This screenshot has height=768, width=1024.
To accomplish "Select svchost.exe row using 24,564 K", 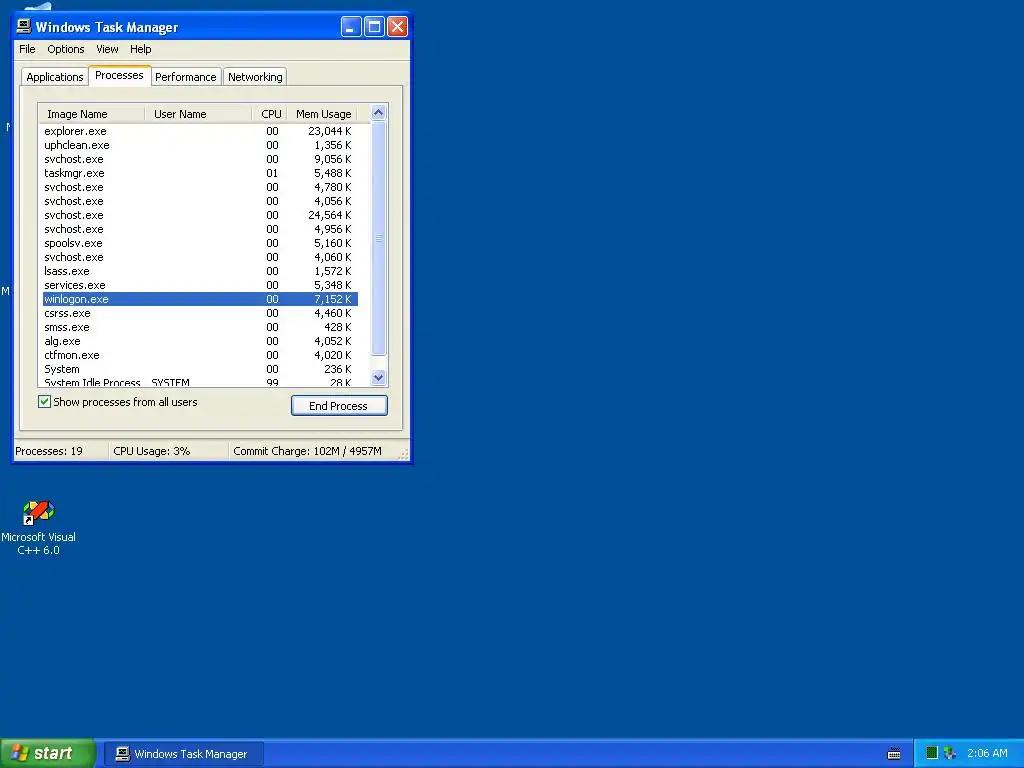I will click(x=200, y=215).
